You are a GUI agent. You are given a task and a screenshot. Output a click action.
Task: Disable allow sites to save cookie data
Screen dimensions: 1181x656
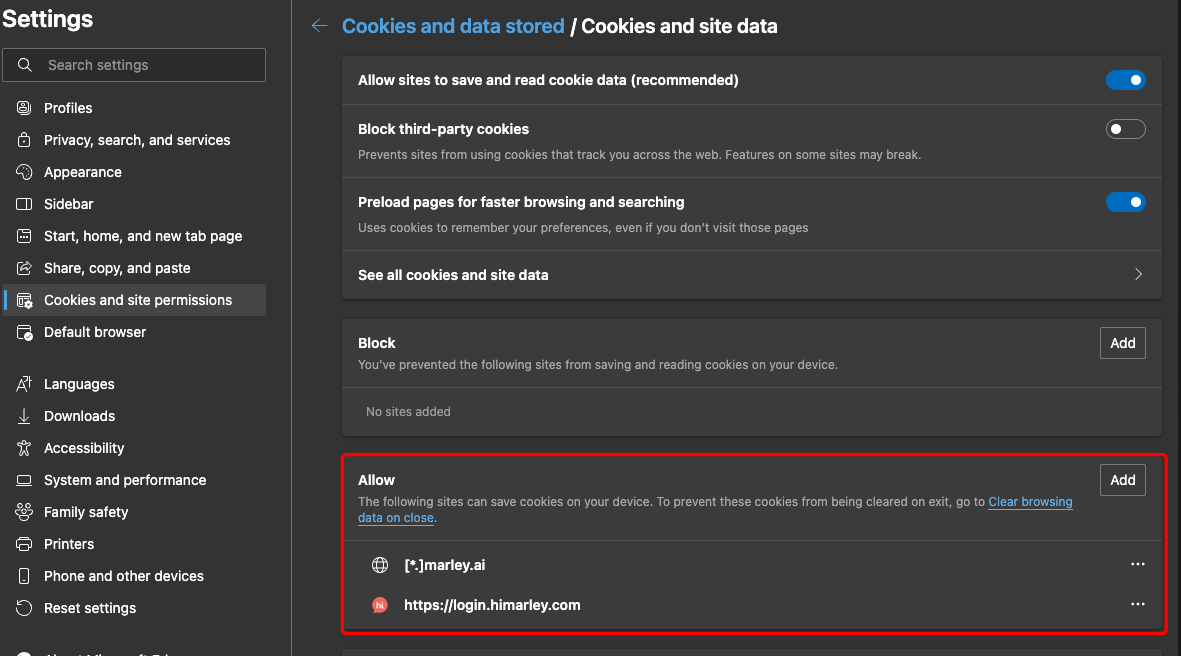(x=1125, y=80)
